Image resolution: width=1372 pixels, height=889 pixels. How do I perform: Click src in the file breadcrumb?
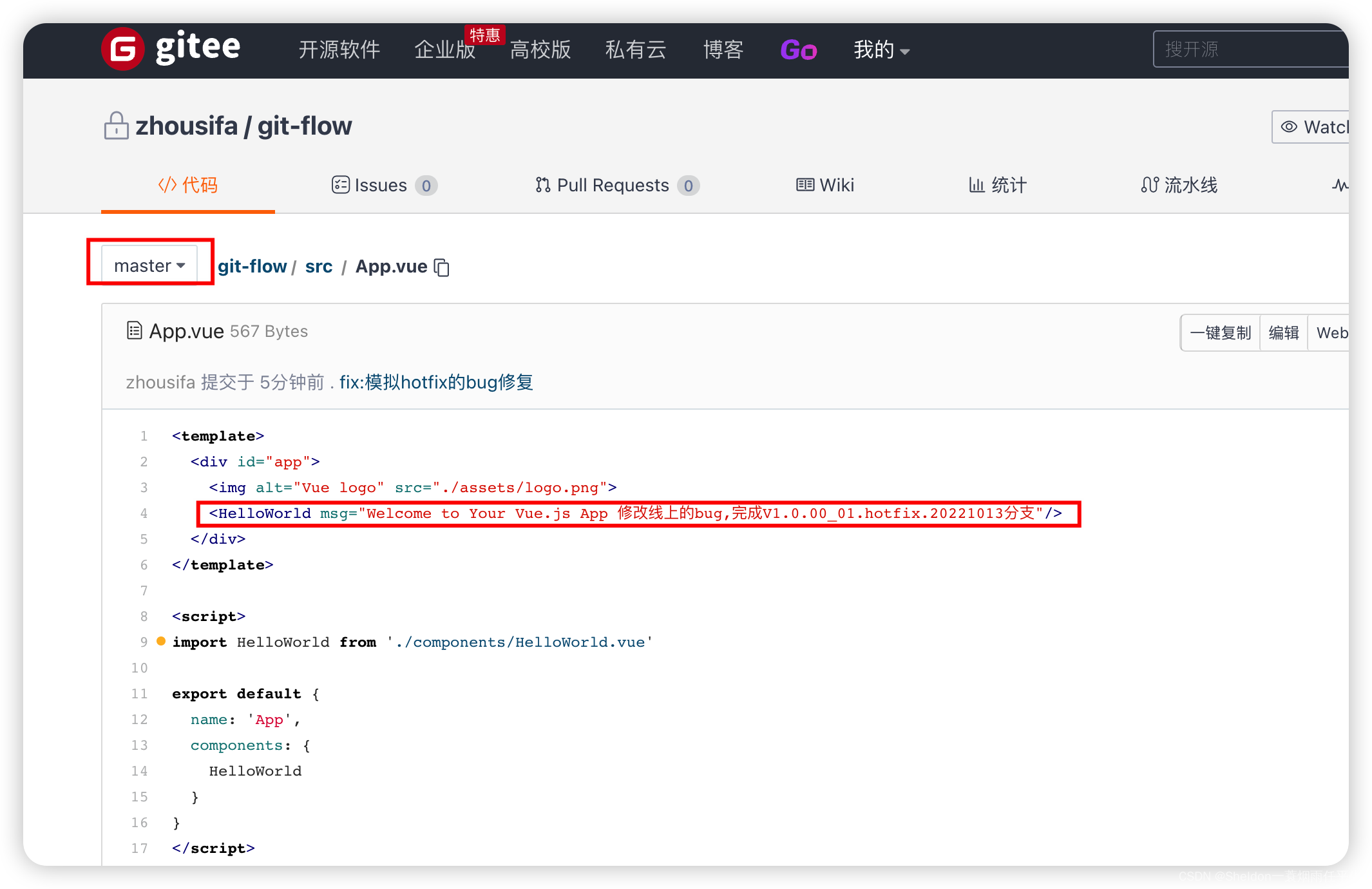319,266
